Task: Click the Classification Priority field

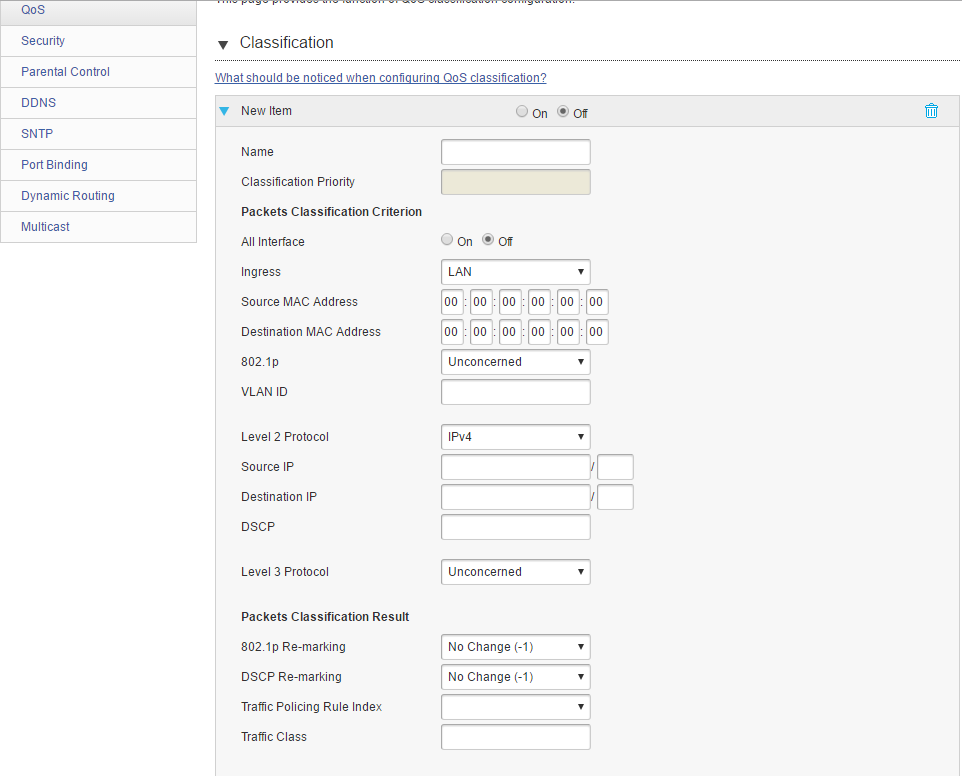Action: 515,182
